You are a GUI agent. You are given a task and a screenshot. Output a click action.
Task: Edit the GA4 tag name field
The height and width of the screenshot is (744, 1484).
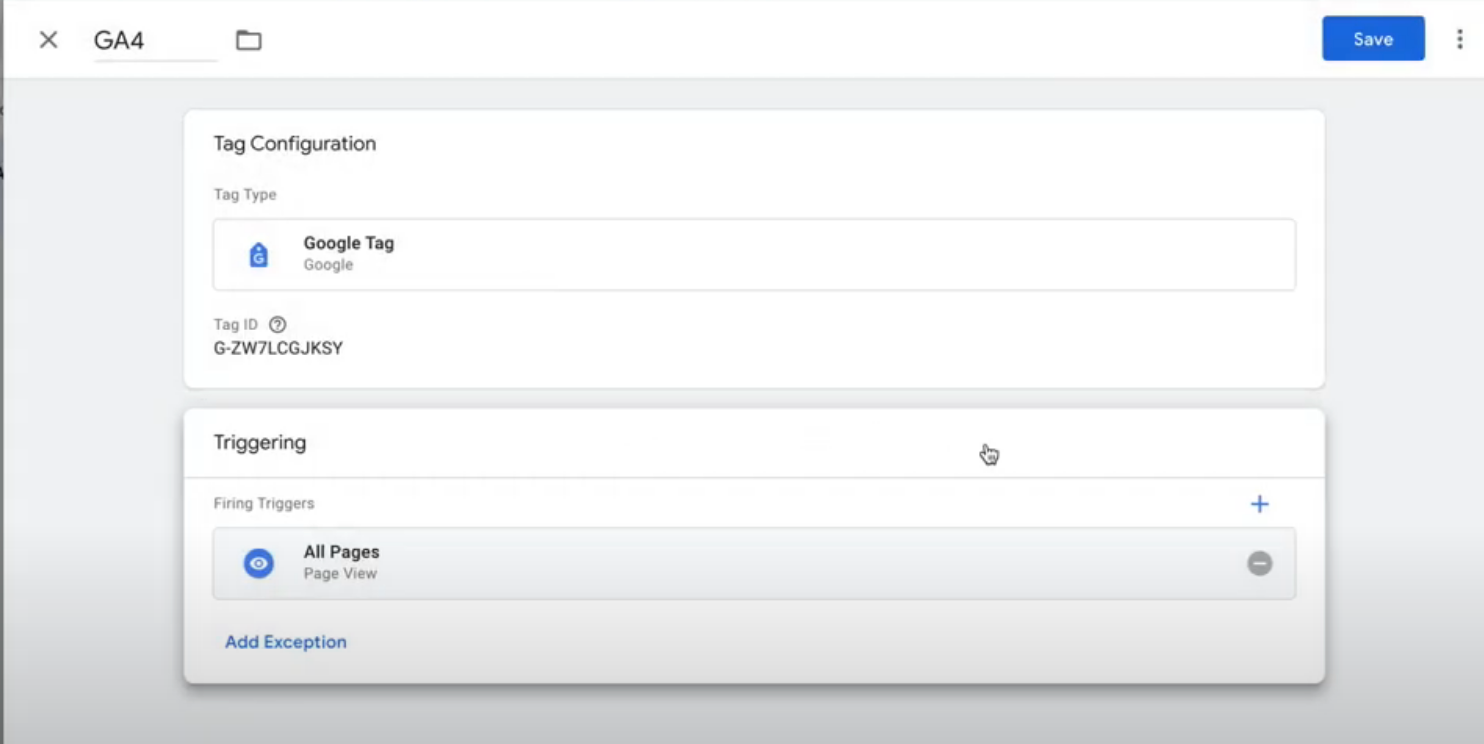click(x=155, y=41)
